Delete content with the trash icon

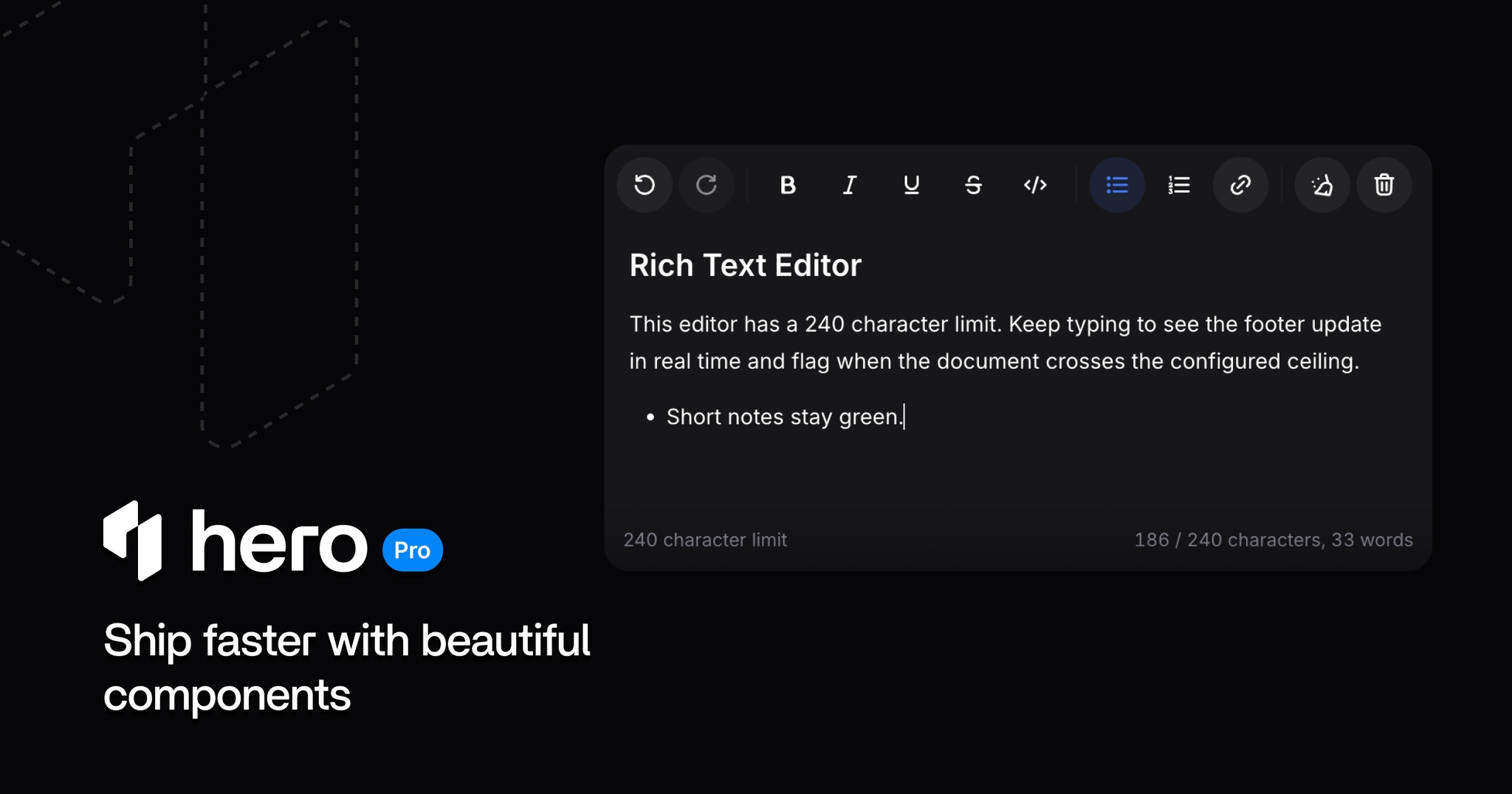[1384, 185]
